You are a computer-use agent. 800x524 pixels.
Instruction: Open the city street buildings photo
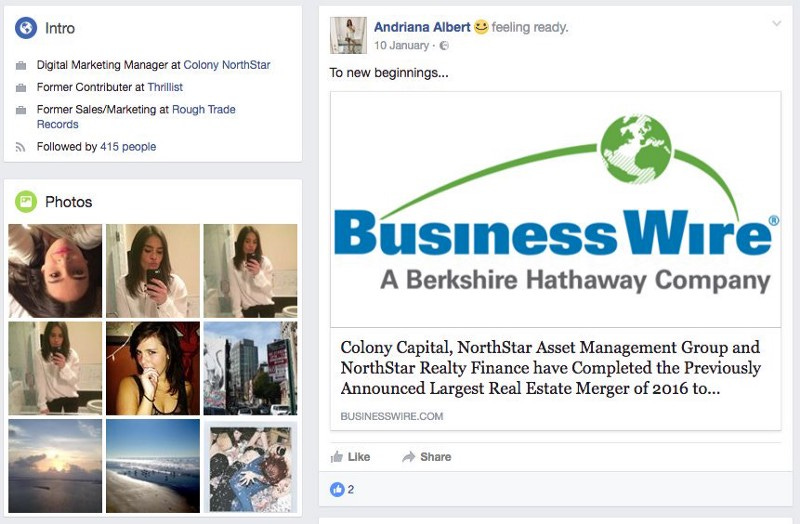(x=251, y=368)
